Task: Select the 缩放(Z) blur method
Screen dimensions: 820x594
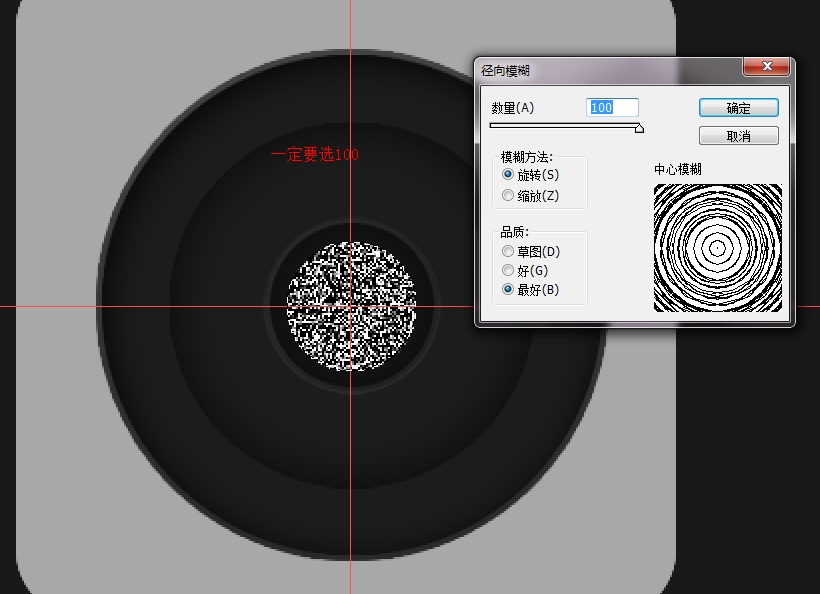Action: [x=509, y=196]
